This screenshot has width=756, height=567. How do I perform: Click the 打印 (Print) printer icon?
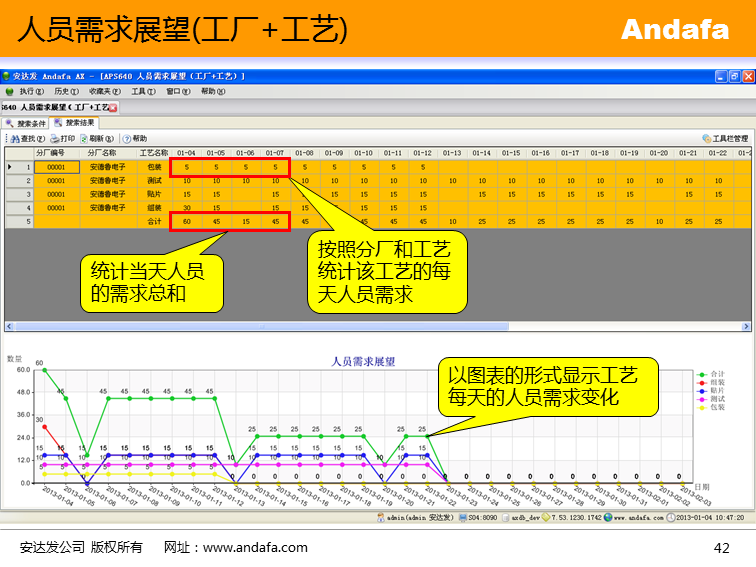click(55, 138)
